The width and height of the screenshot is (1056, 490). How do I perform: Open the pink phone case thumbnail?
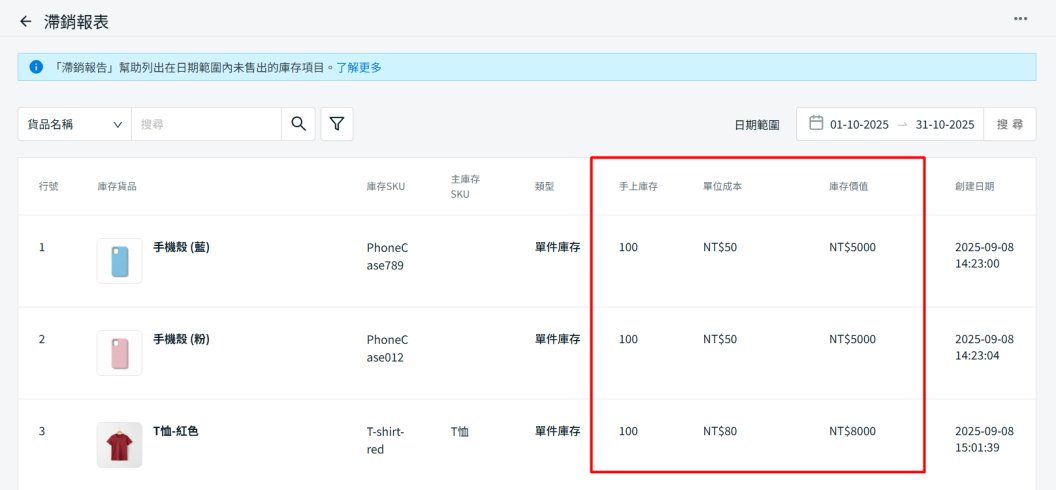(119, 353)
